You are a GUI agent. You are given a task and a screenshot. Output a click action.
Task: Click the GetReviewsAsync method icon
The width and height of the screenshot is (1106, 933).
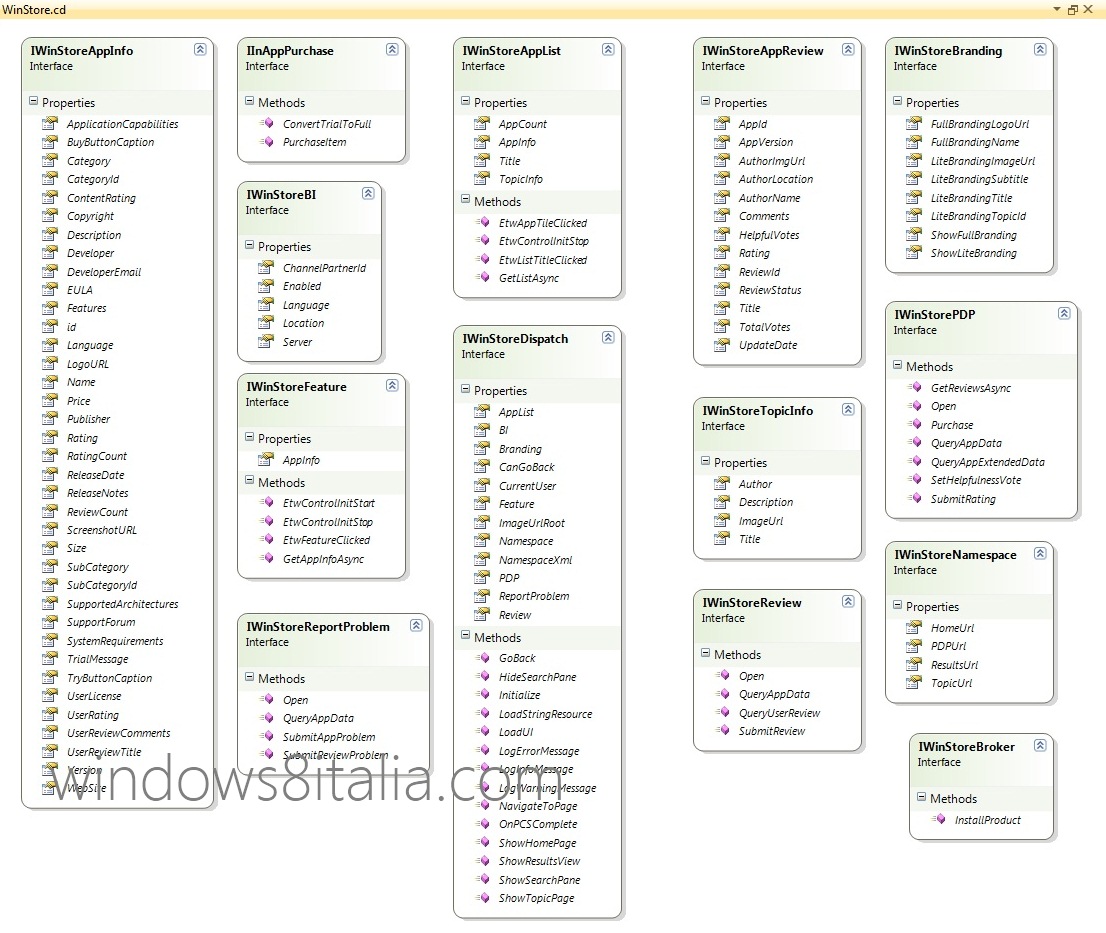point(914,387)
